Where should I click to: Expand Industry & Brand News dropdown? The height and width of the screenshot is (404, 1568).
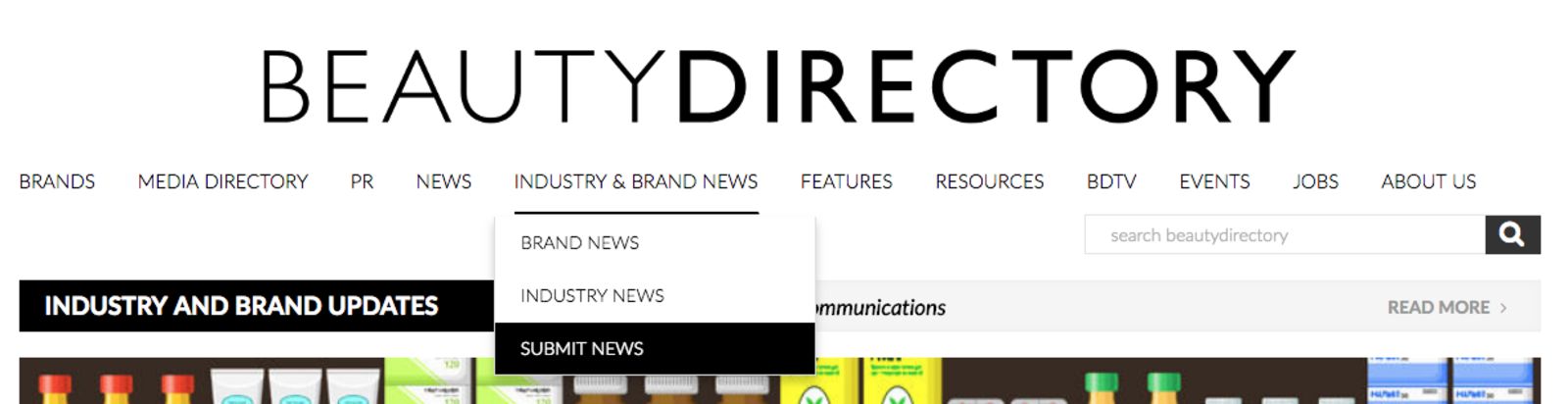click(x=636, y=182)
